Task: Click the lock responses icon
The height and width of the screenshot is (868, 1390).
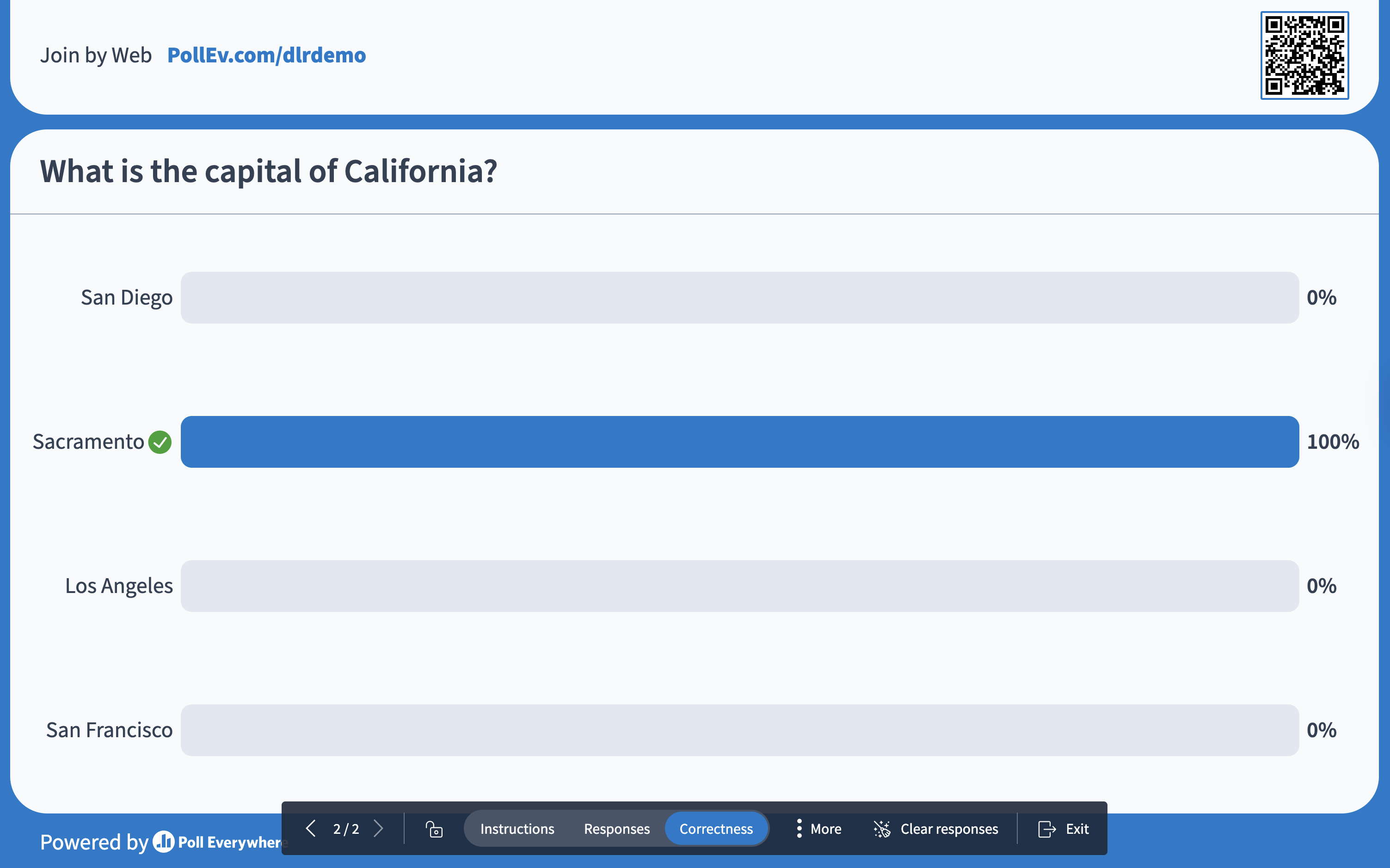Action: (x=434, y=829)
